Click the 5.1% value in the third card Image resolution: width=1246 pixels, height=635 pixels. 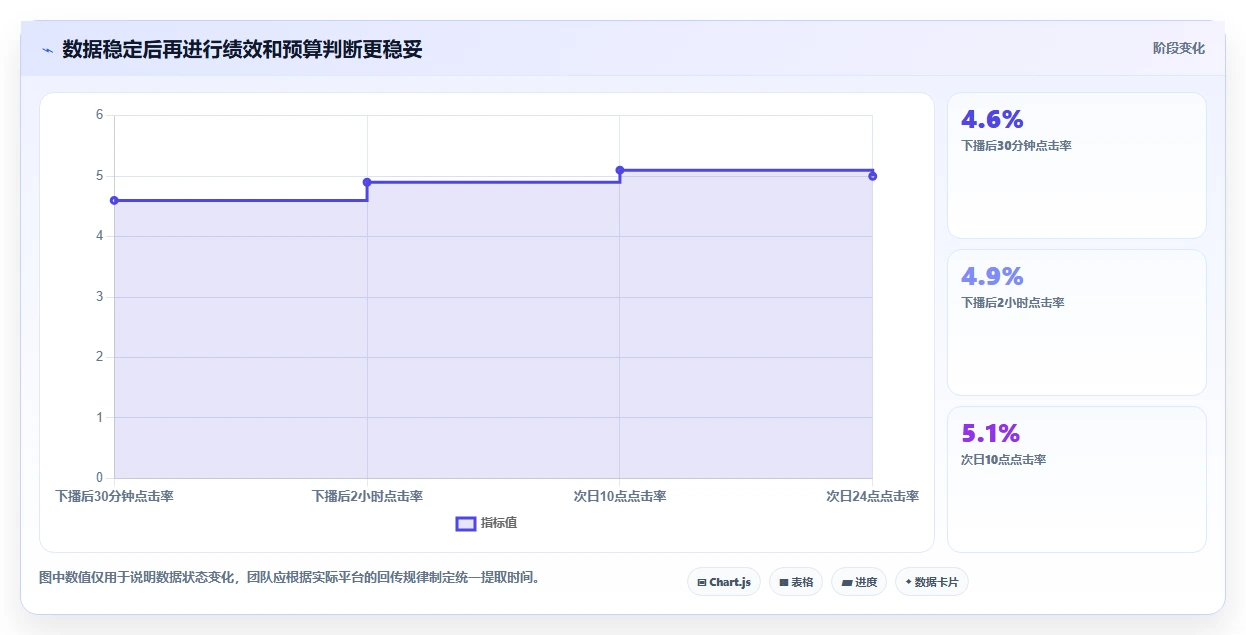coord(990,434)
